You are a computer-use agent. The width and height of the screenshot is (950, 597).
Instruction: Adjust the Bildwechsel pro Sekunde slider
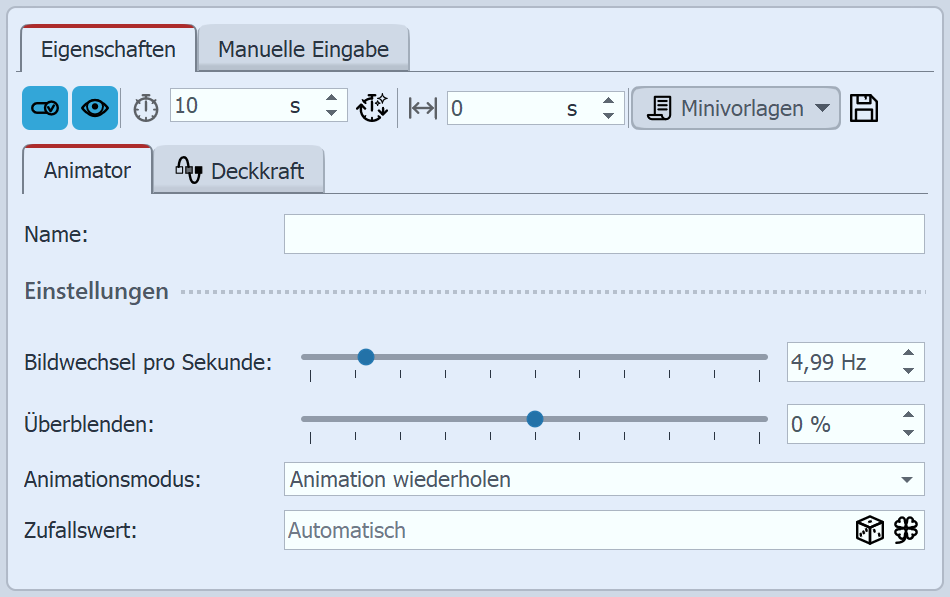pos(366,356)
